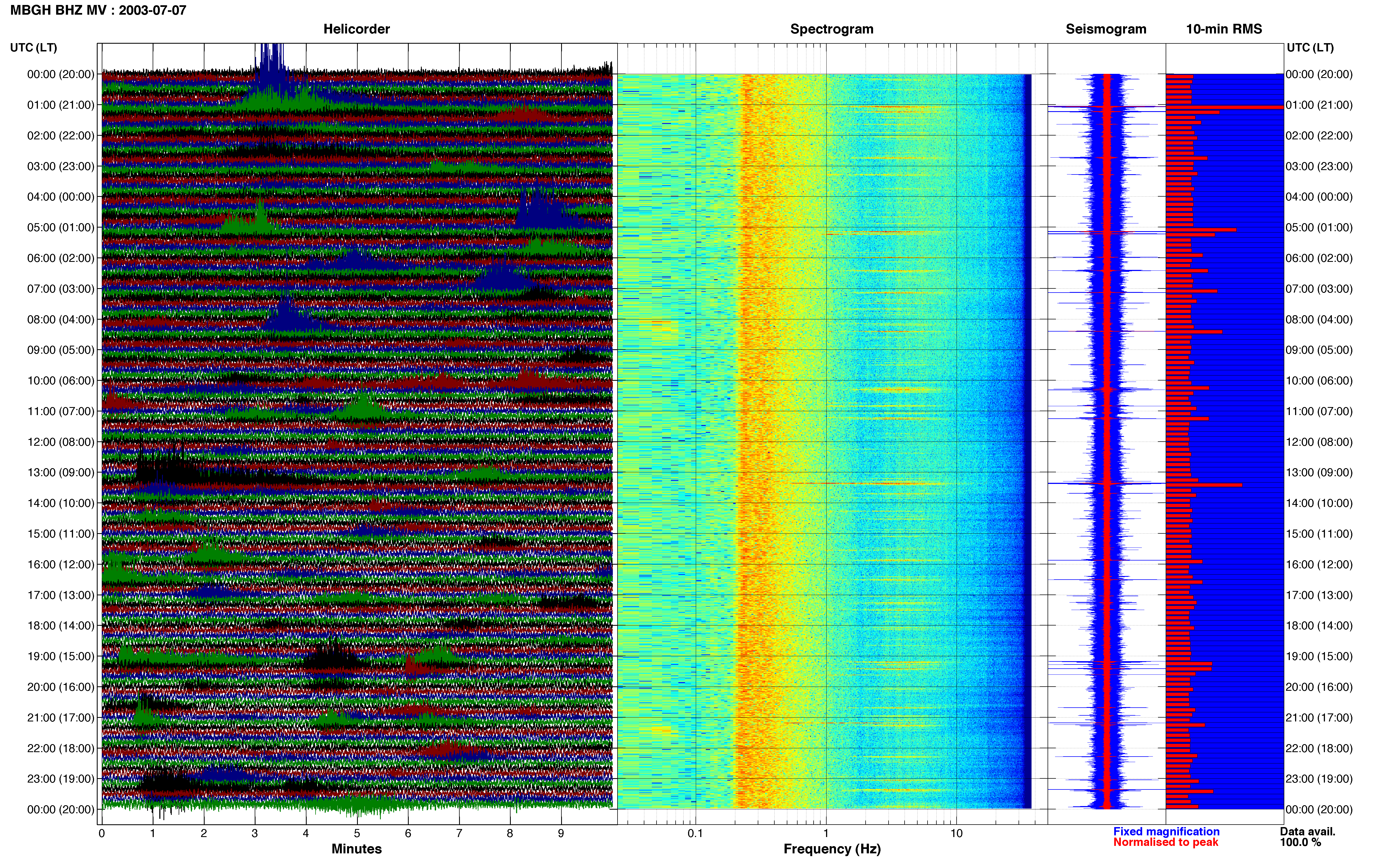
Task: Click the '9' minutes axis tick label
Action: coord(561,833)
